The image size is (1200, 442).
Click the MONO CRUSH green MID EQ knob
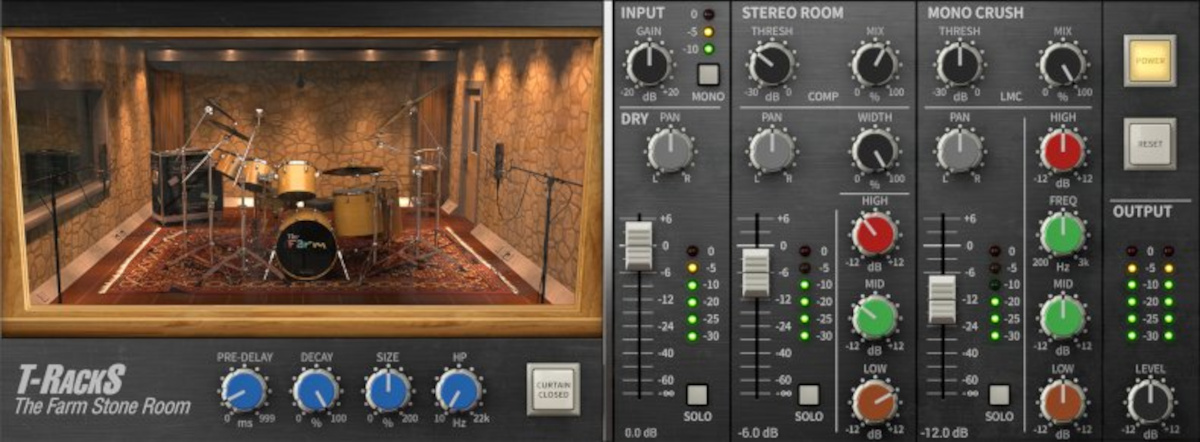coord(1062,316)
